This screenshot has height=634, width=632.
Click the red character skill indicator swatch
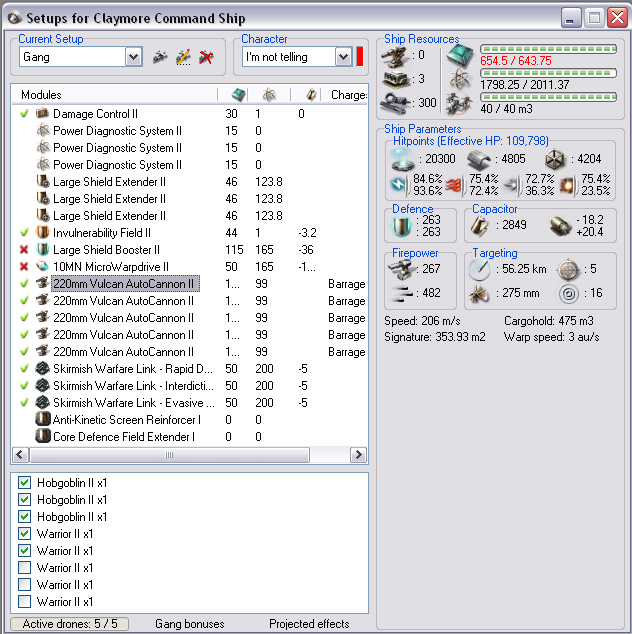click(359, 57)
